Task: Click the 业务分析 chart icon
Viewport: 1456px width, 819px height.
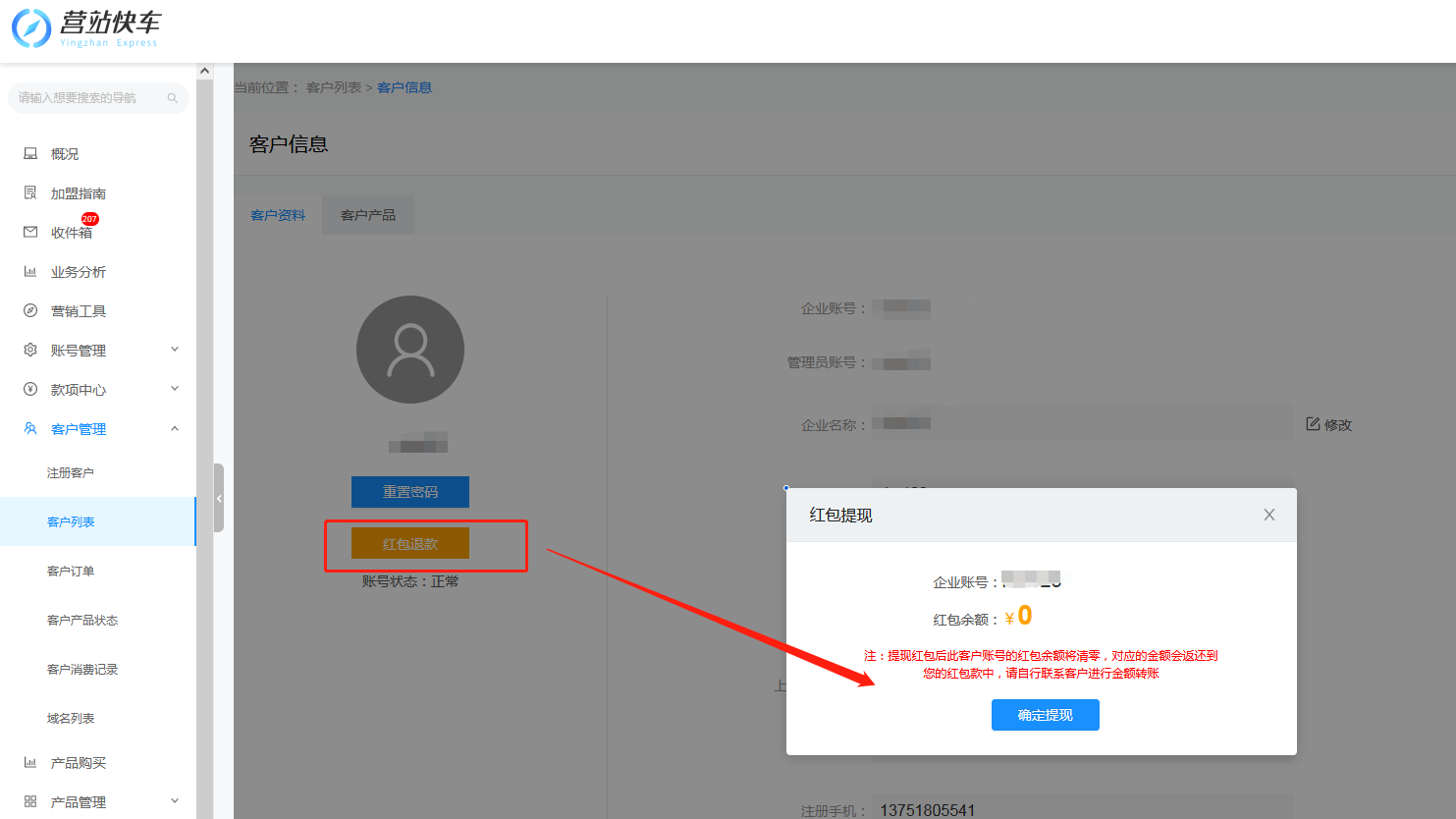Action: pos(30,272)
